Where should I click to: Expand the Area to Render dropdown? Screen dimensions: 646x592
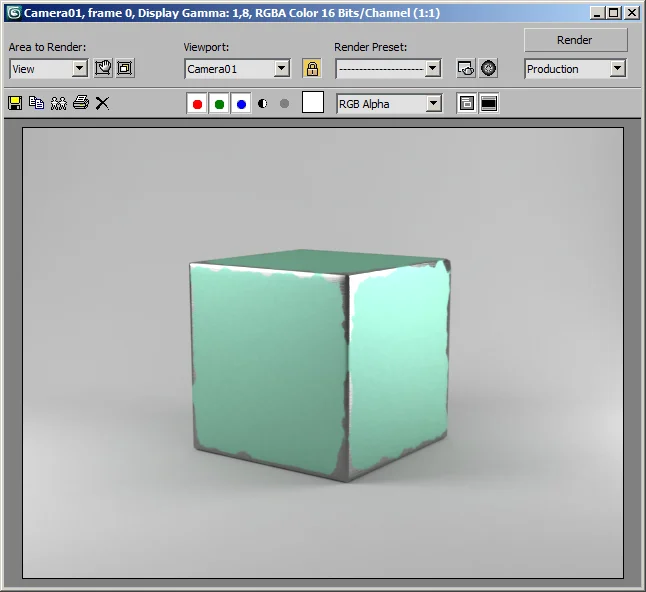[49, 69]
